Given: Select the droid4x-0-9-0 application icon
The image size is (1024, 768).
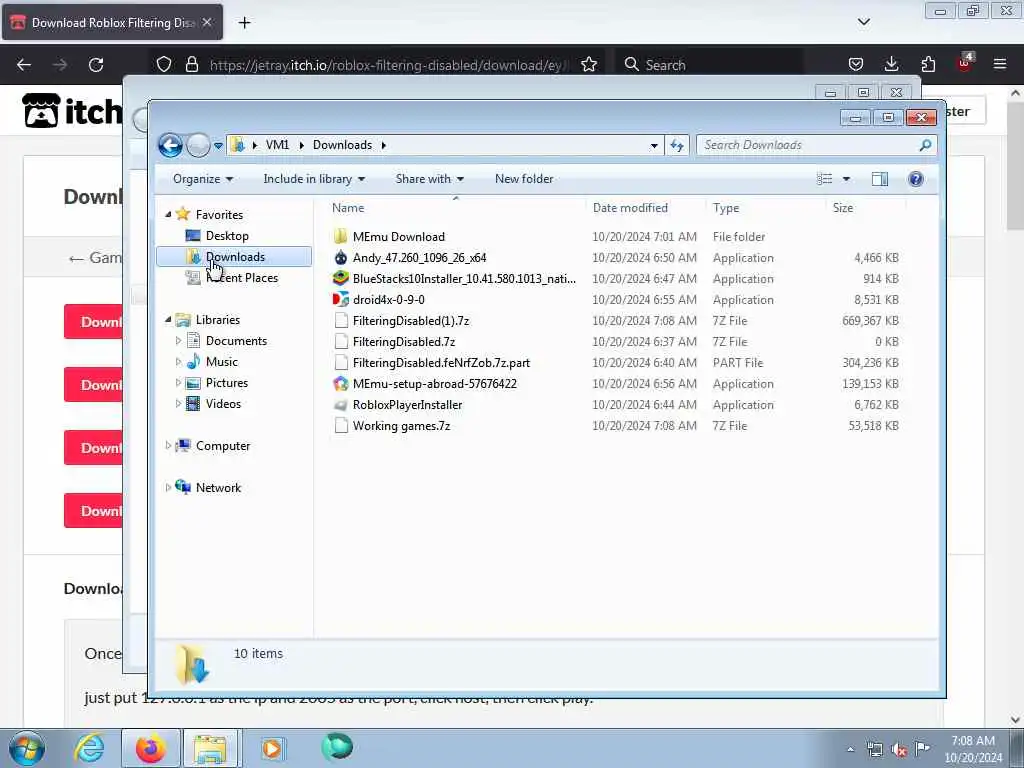Looking at the screenshot, I should click(340, 299).
